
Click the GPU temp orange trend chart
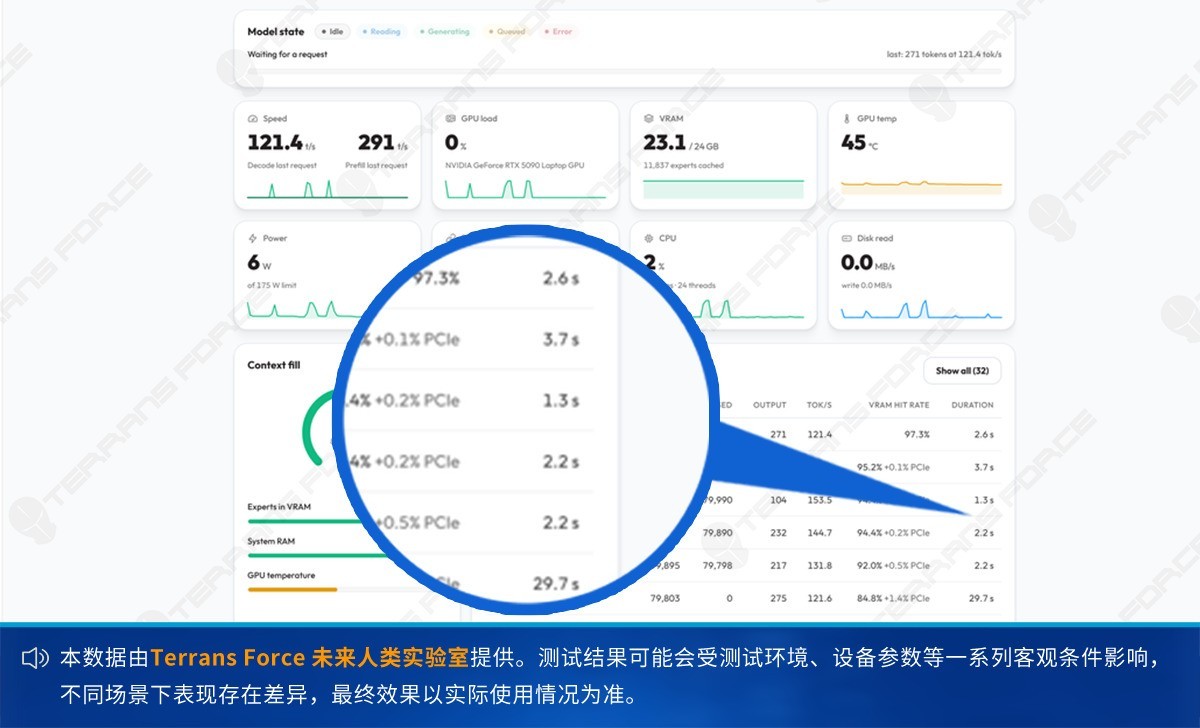click(x=921, y=185)
